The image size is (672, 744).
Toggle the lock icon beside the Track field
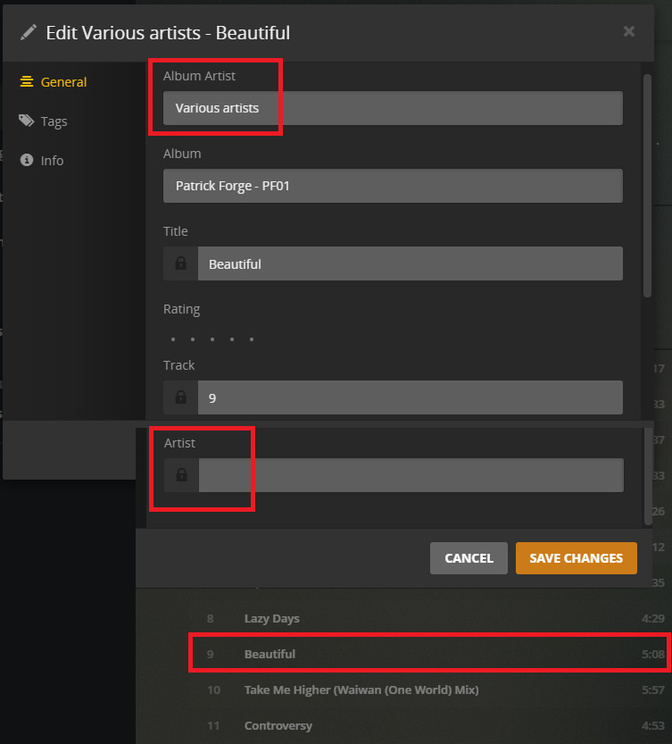click(180, 398)
